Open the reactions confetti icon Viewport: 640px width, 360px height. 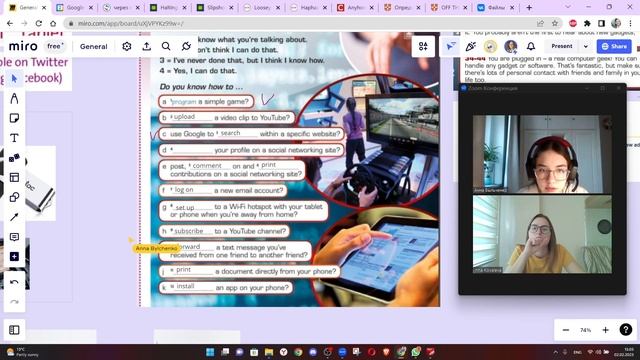(x=471, y=47)
